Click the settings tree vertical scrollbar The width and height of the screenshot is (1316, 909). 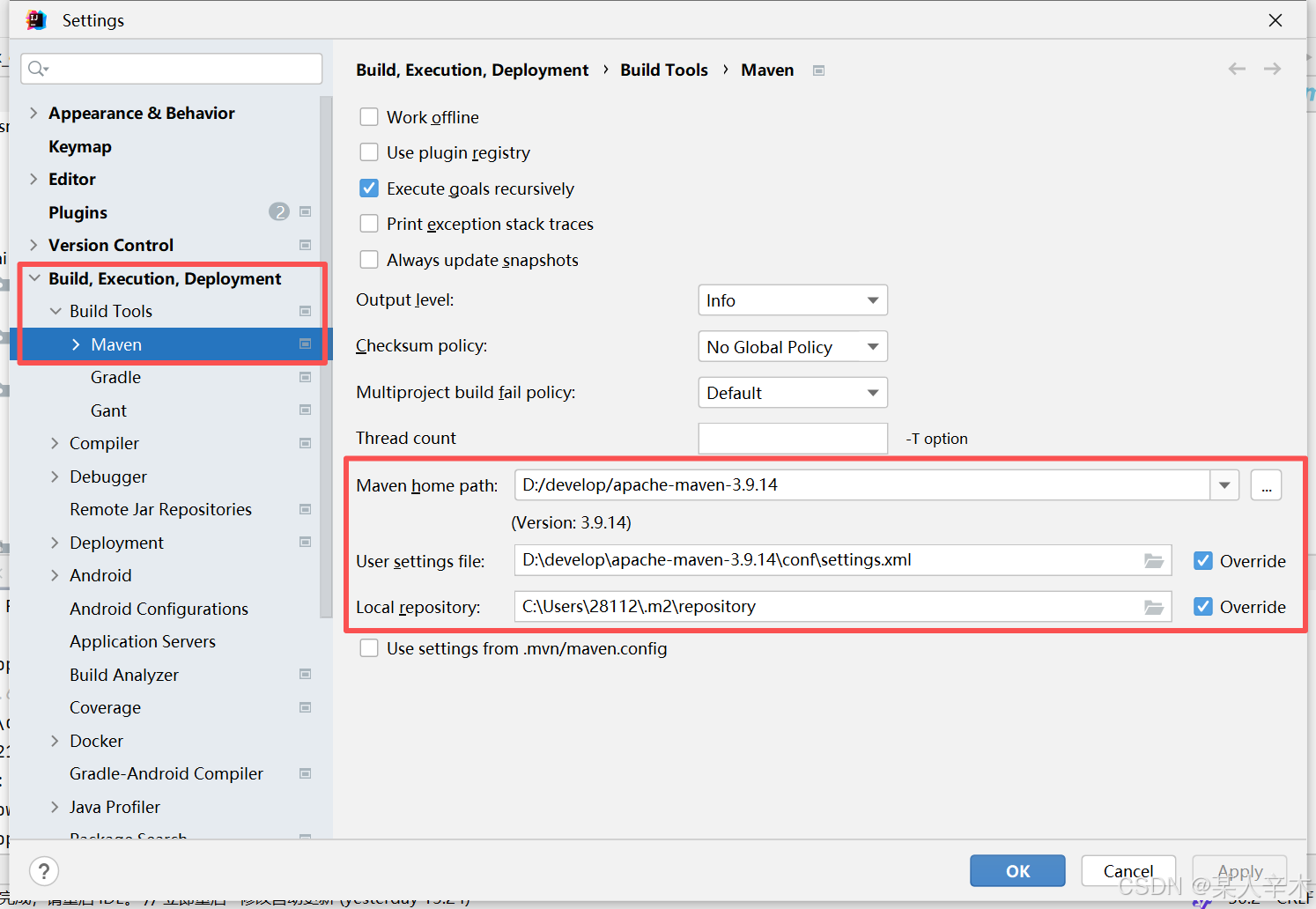click(x=327, y=357)
